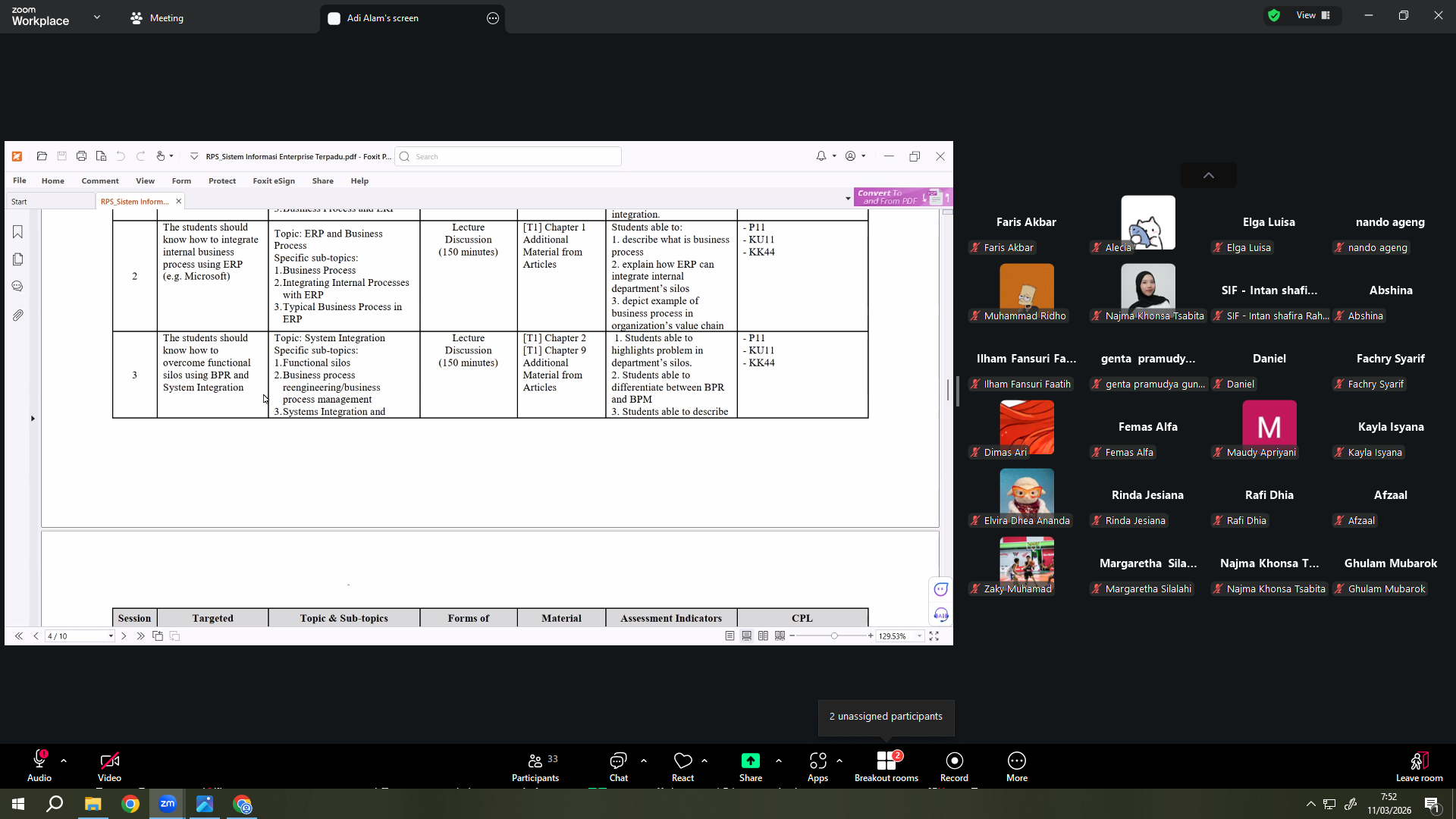This screenshot has height=819, width=1456.
Task: Open the Bookmarks panel in Foxit sidebar
Action: [18, 232]
